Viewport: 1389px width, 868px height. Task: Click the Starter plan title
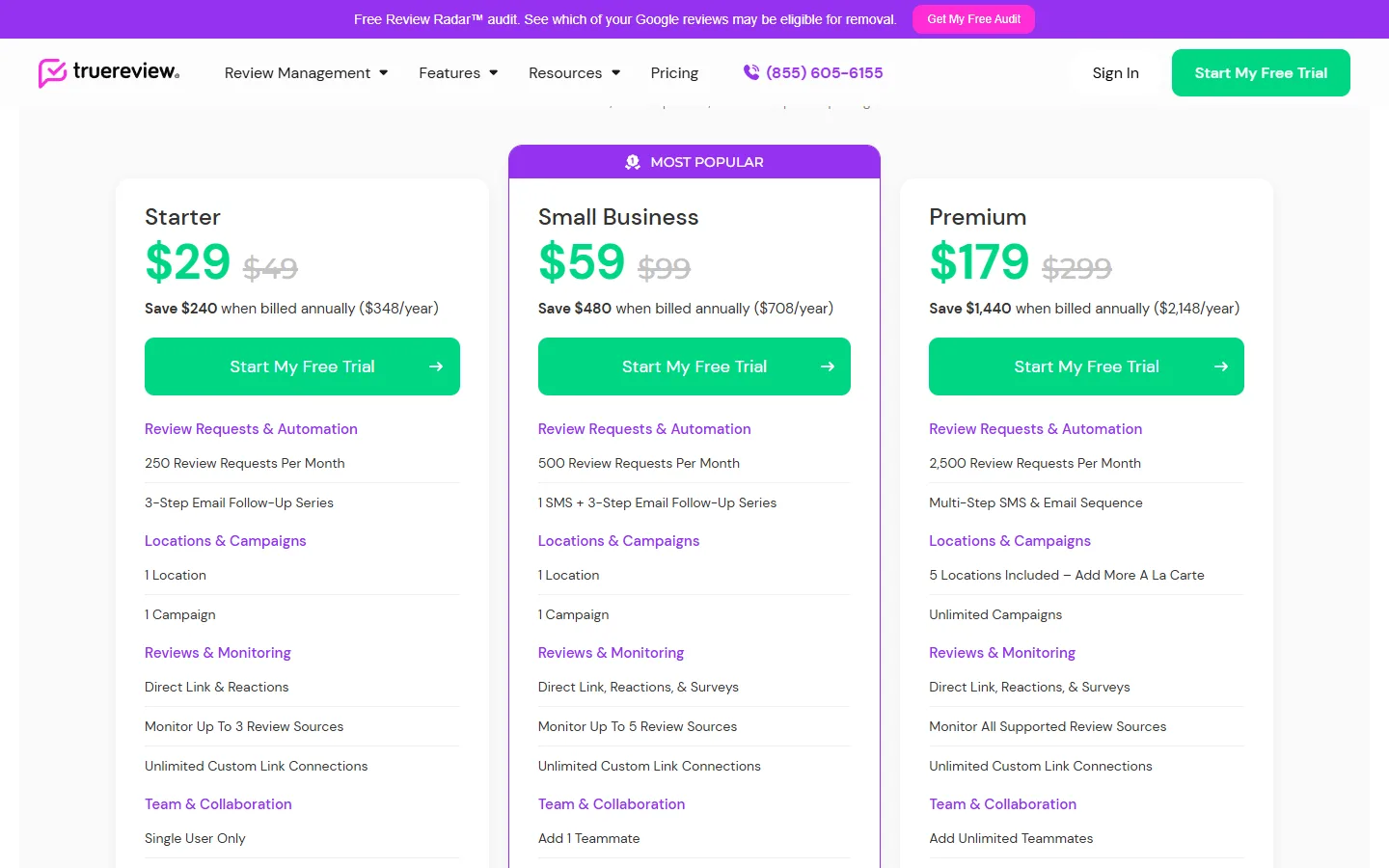click(182, 217)
